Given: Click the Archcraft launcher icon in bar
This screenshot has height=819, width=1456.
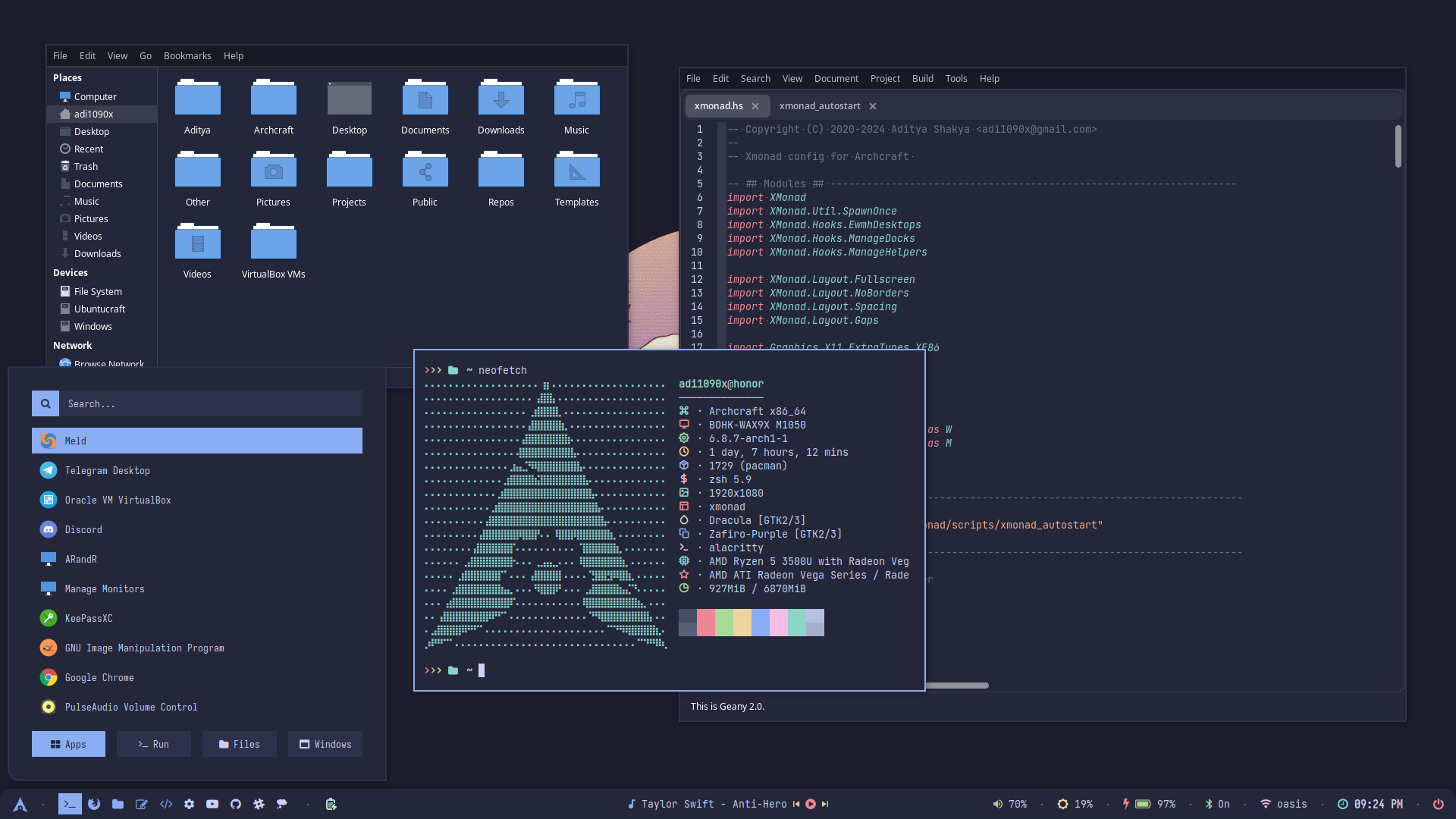Looking at the screenshot, I should [20, 805].
